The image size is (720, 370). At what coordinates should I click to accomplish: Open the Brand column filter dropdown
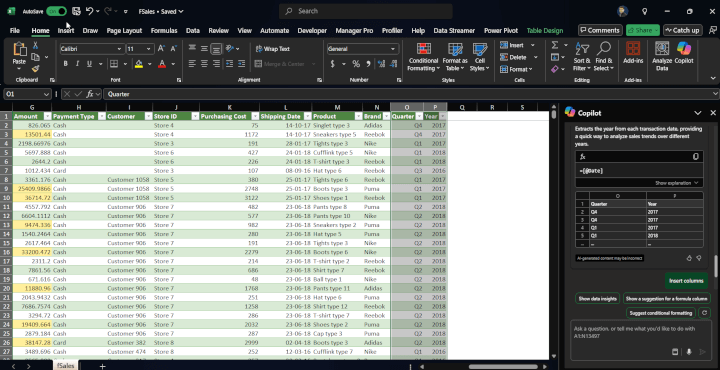pyautogui.click(x=386, y=116)
